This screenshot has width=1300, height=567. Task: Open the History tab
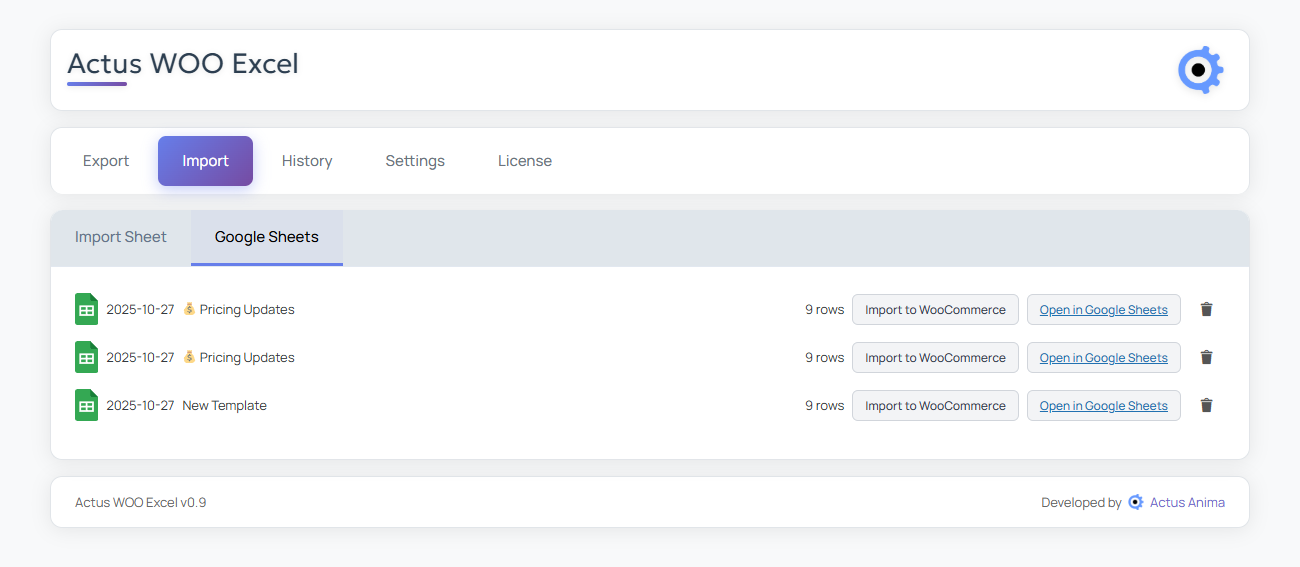pos(307,161)
